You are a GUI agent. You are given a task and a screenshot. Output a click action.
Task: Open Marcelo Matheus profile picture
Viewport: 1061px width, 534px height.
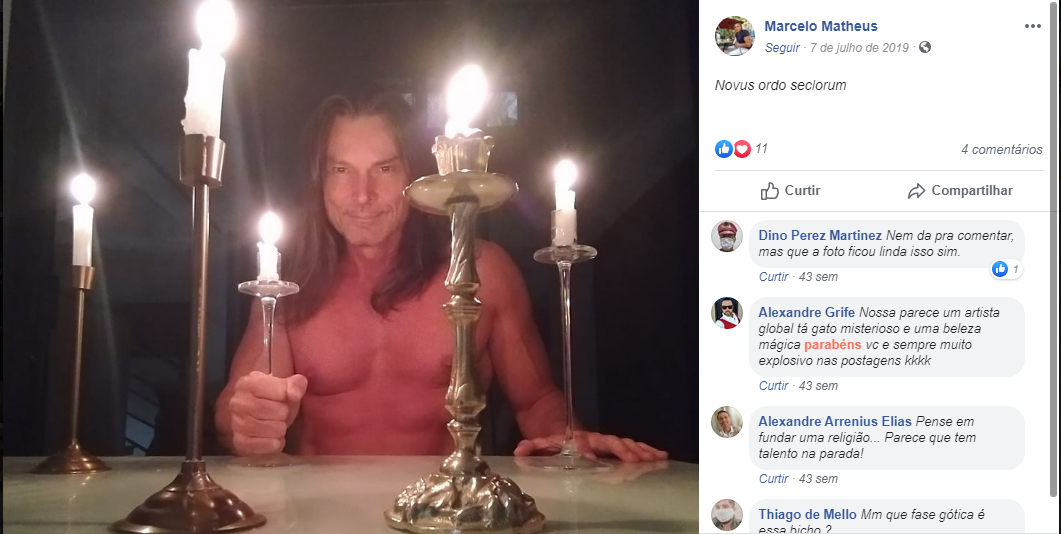(x=734, y=36)
